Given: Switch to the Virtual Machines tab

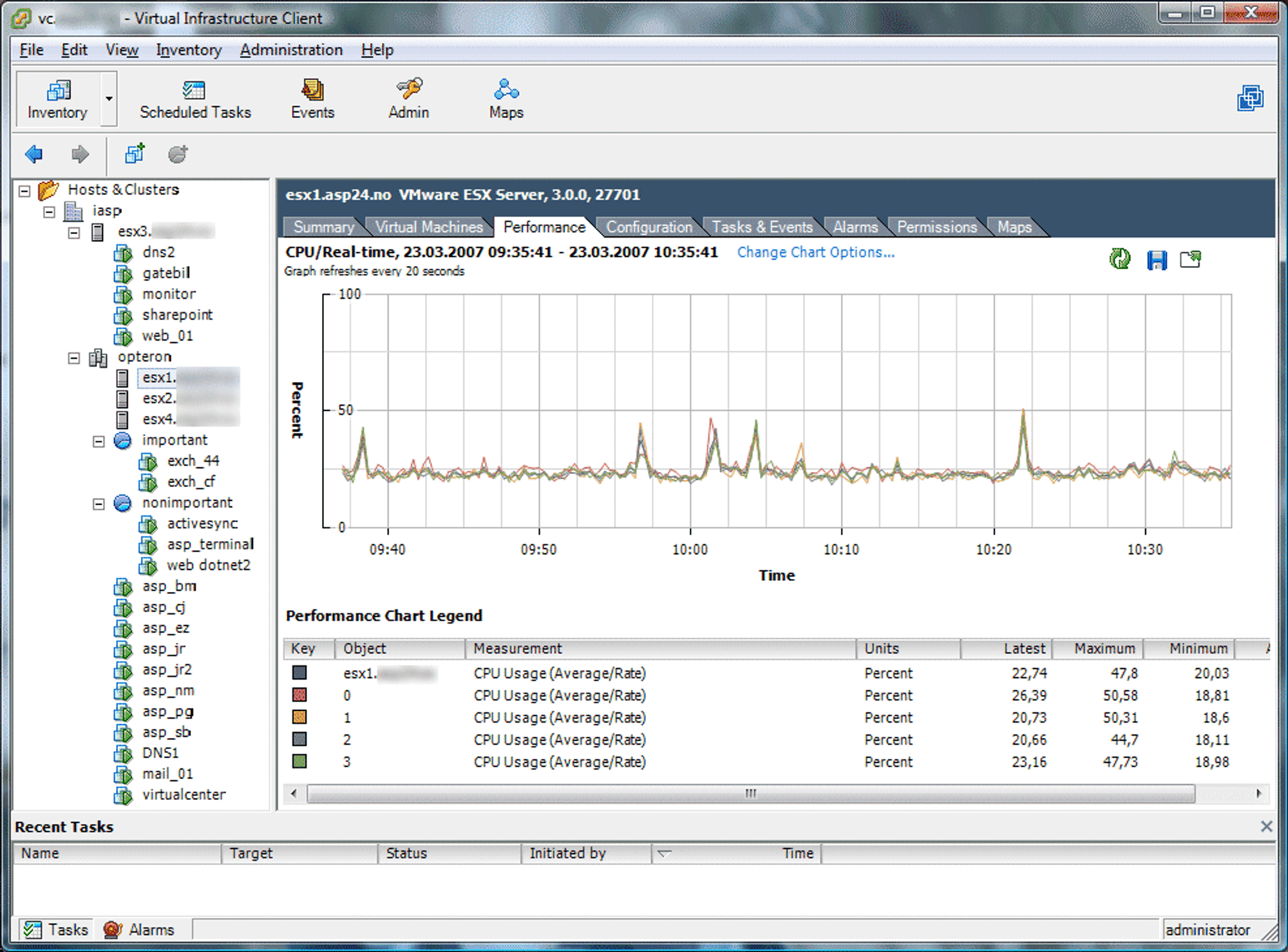Looking at the screenshot, I should 429,227.
